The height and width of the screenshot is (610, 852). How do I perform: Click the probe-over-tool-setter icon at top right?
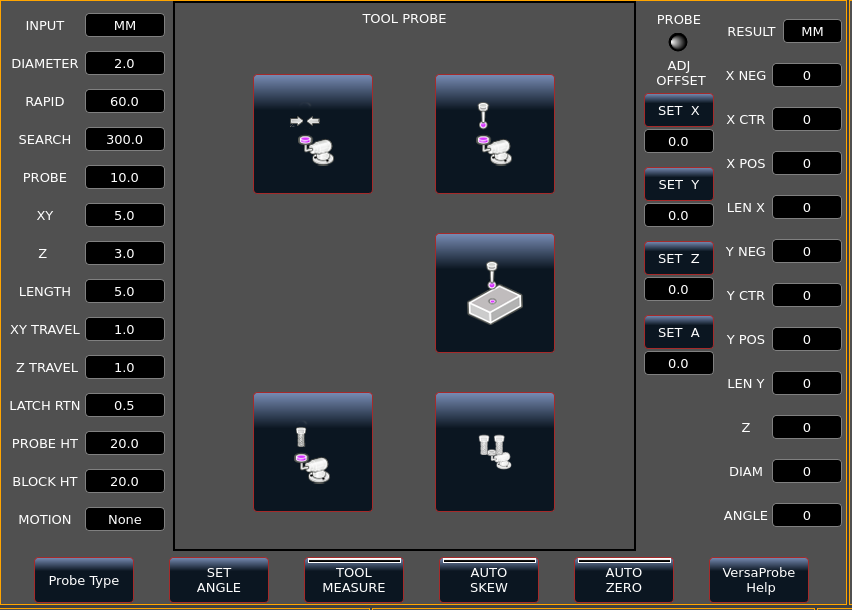tap(495, 134)
